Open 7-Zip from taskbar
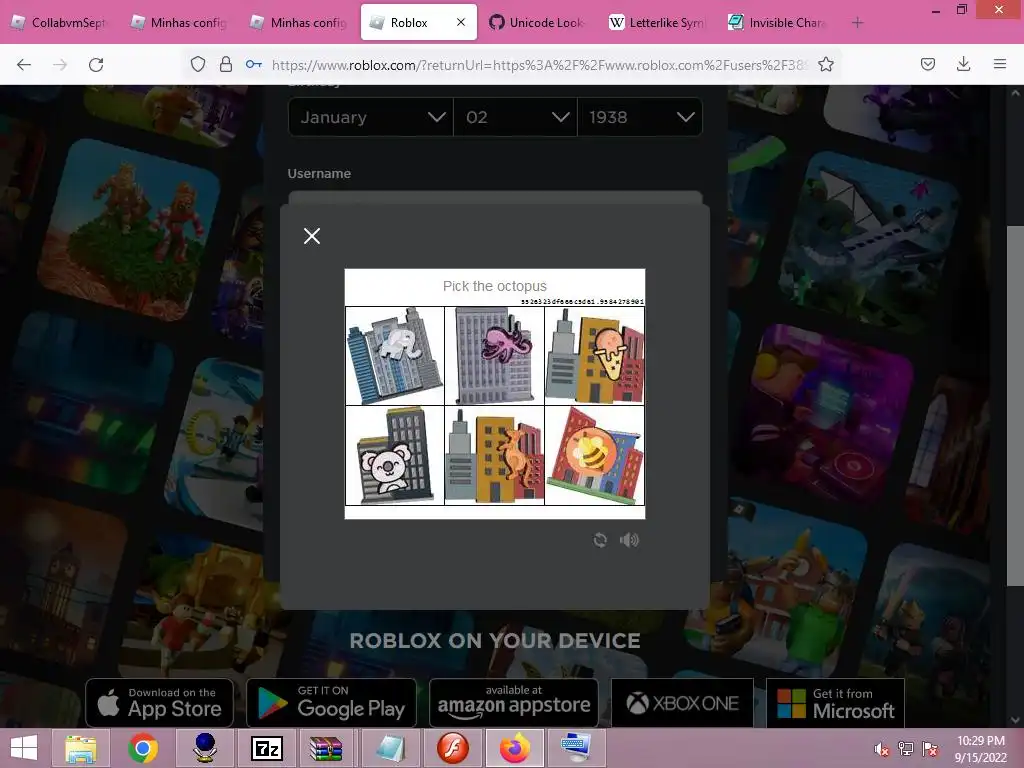 267,748
